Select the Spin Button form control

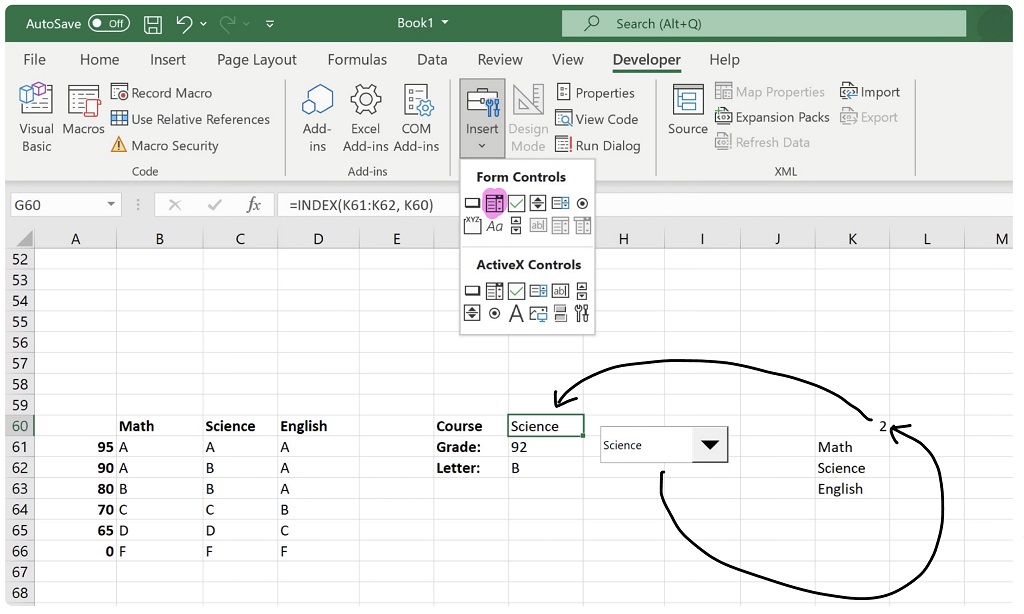[538, 203]
